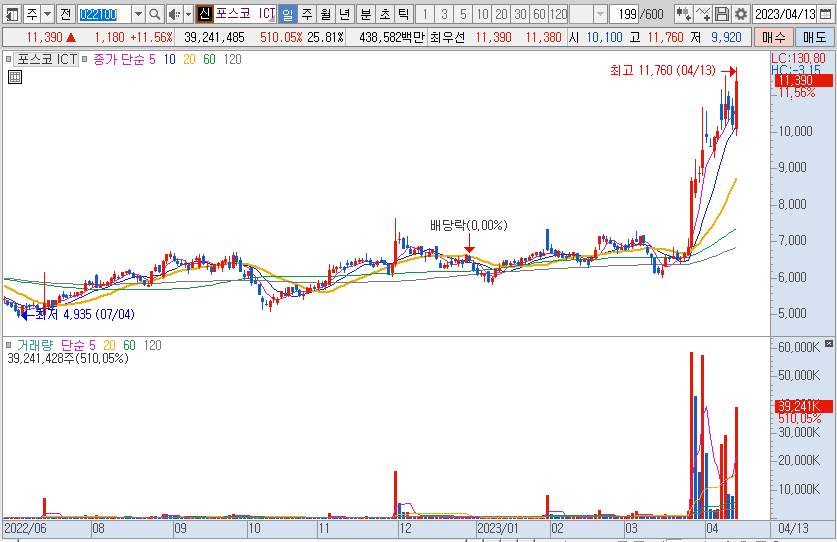Switch to 틱 tick chart period

click(404, 14)
